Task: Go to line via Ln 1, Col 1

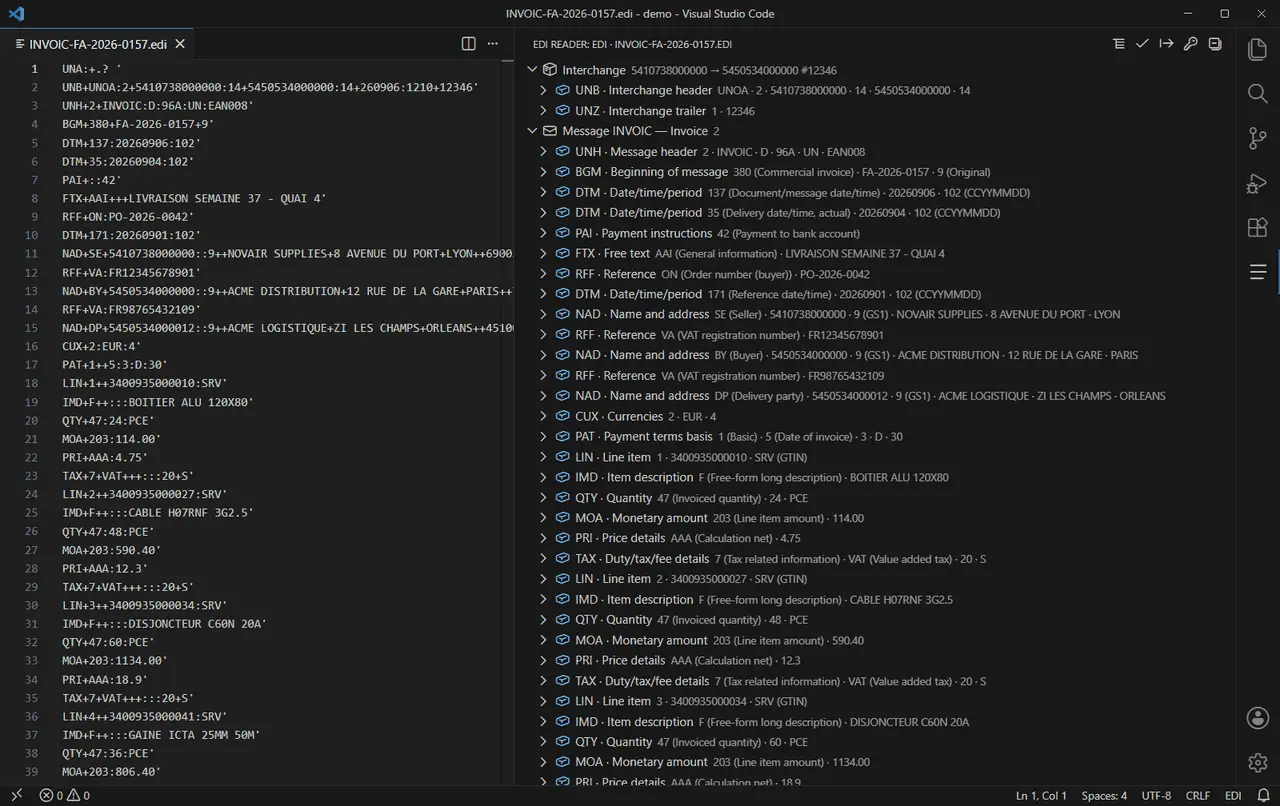Action: (x=1041, y=796)
